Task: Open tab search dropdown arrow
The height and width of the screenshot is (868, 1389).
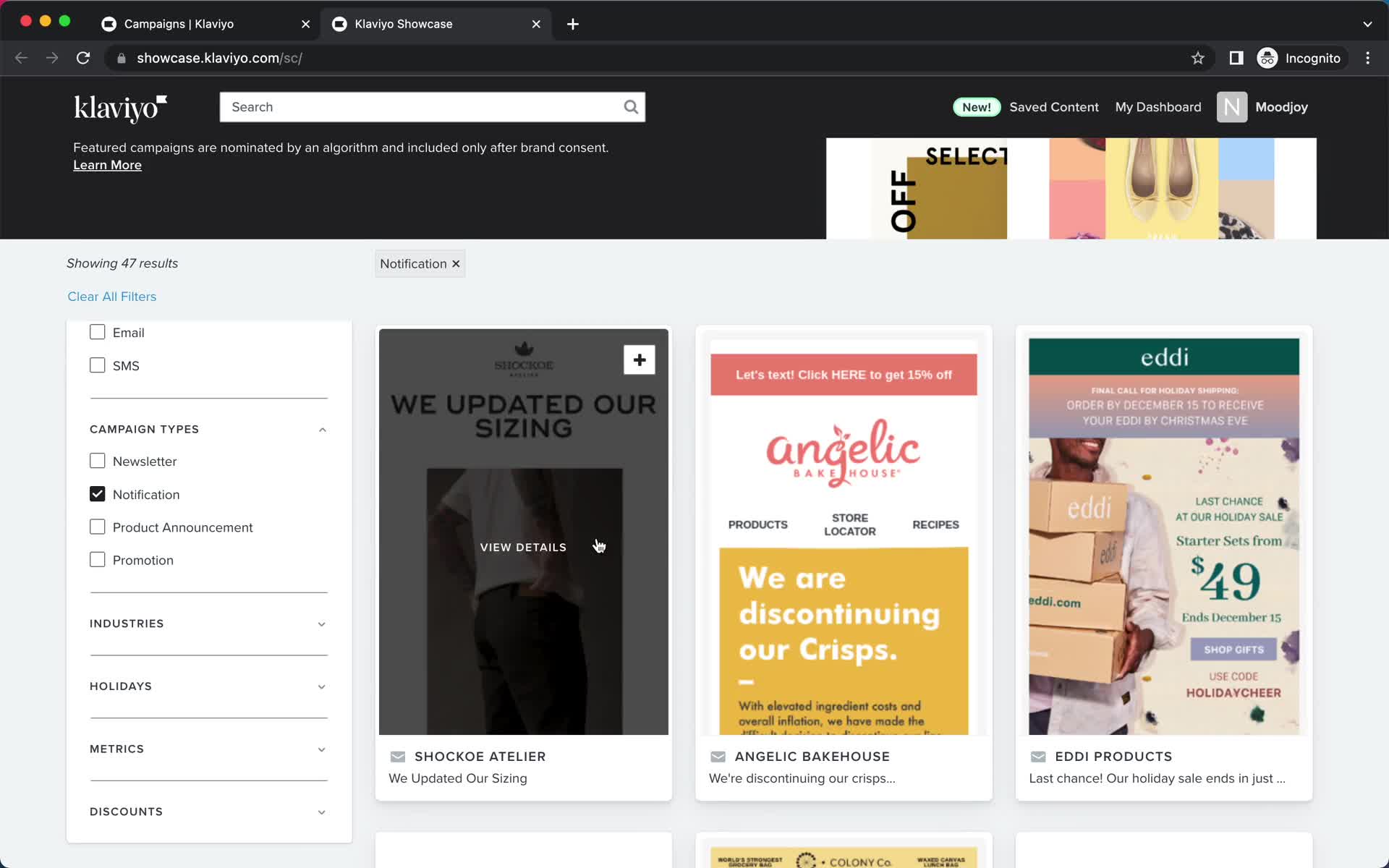Action: tap(1367, 24)
